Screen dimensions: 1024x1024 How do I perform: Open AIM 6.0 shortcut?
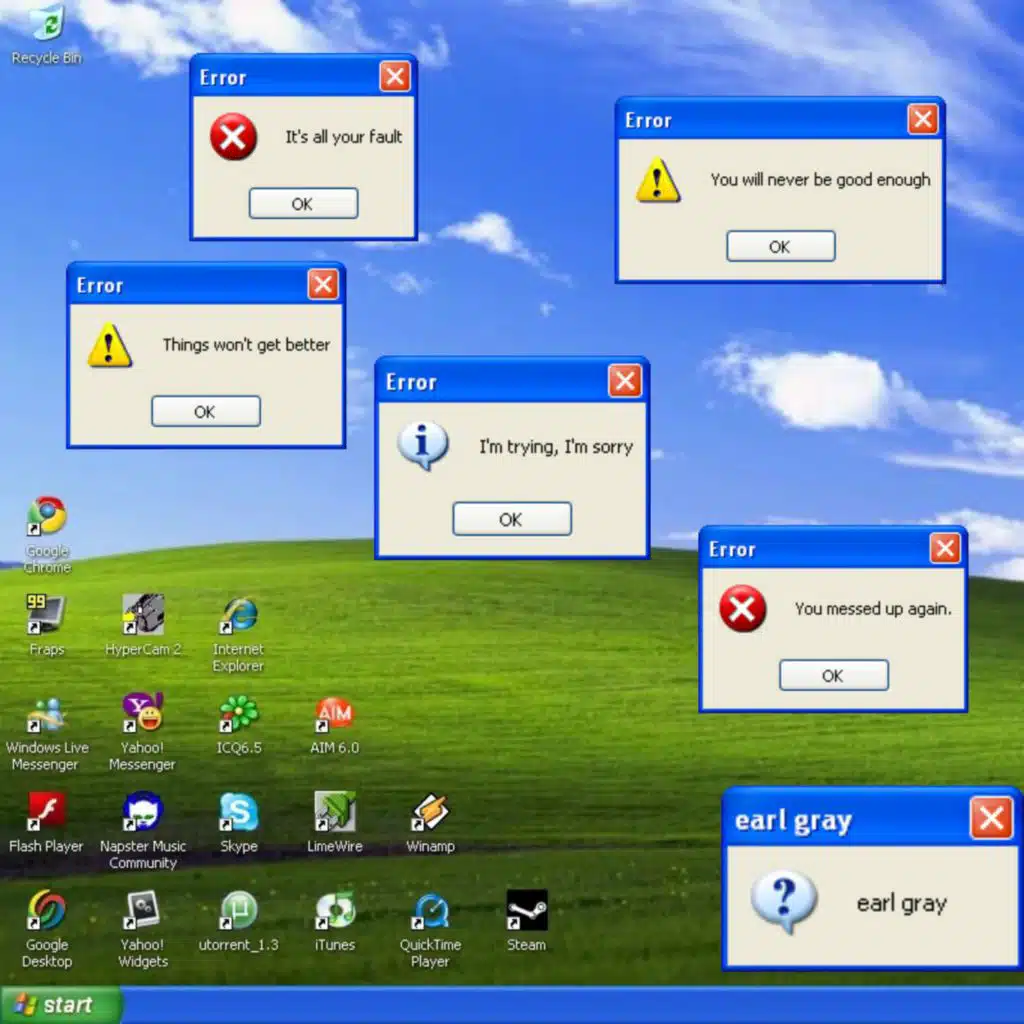coord(334,725)
